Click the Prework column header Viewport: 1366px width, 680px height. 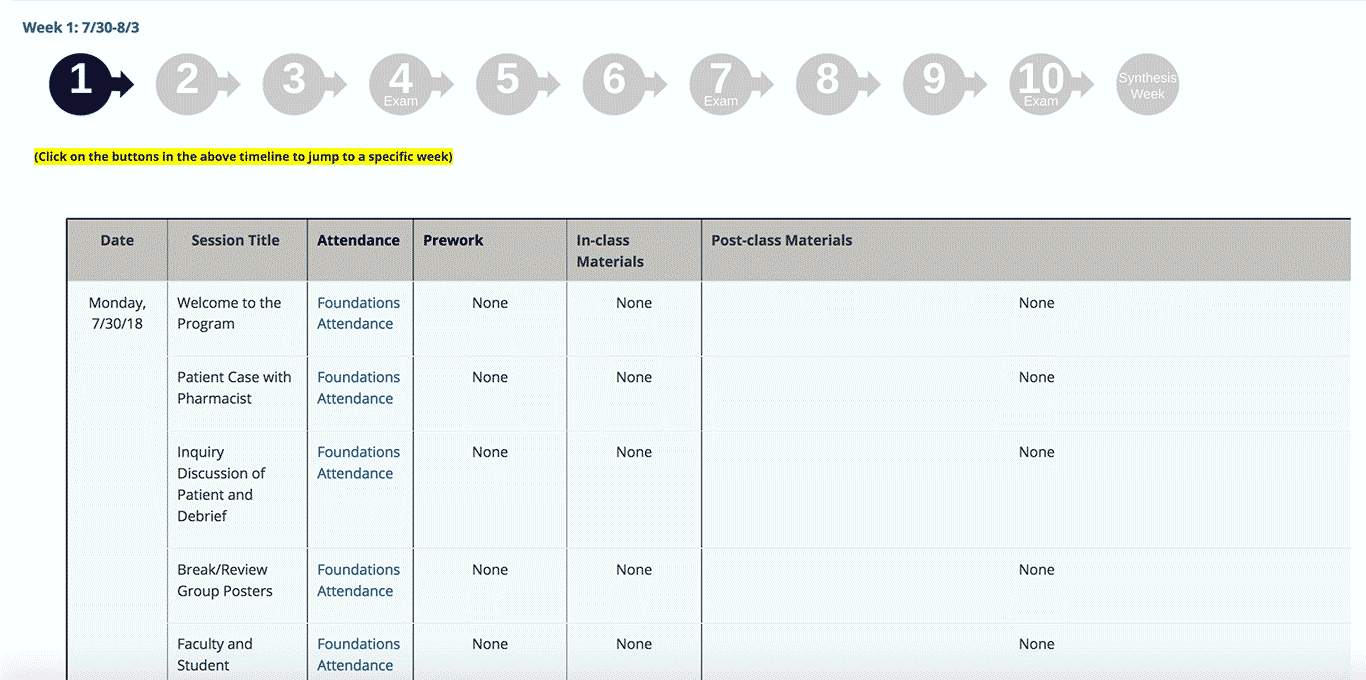(490, 250)
